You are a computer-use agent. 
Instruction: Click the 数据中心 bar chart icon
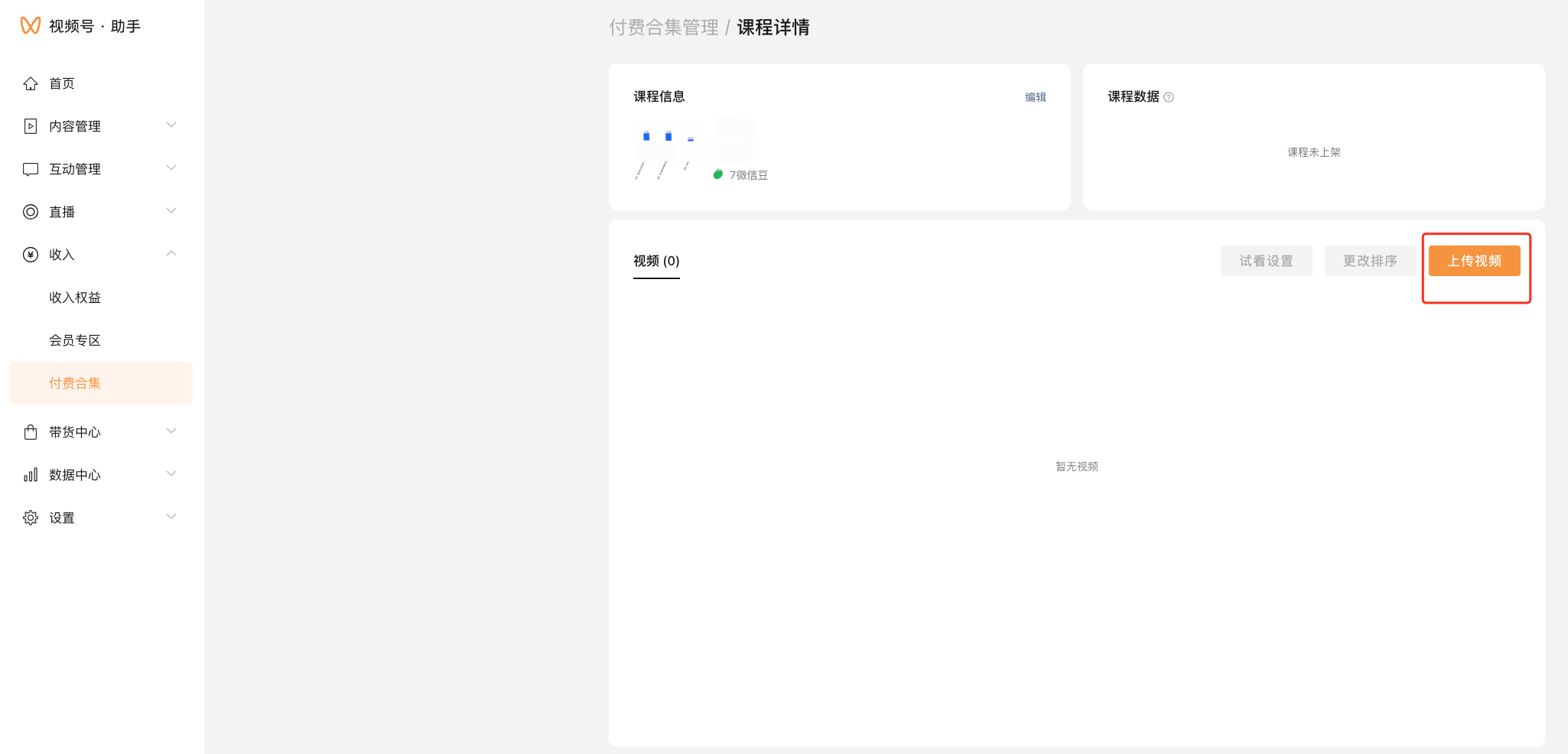(x=31, y=474)
